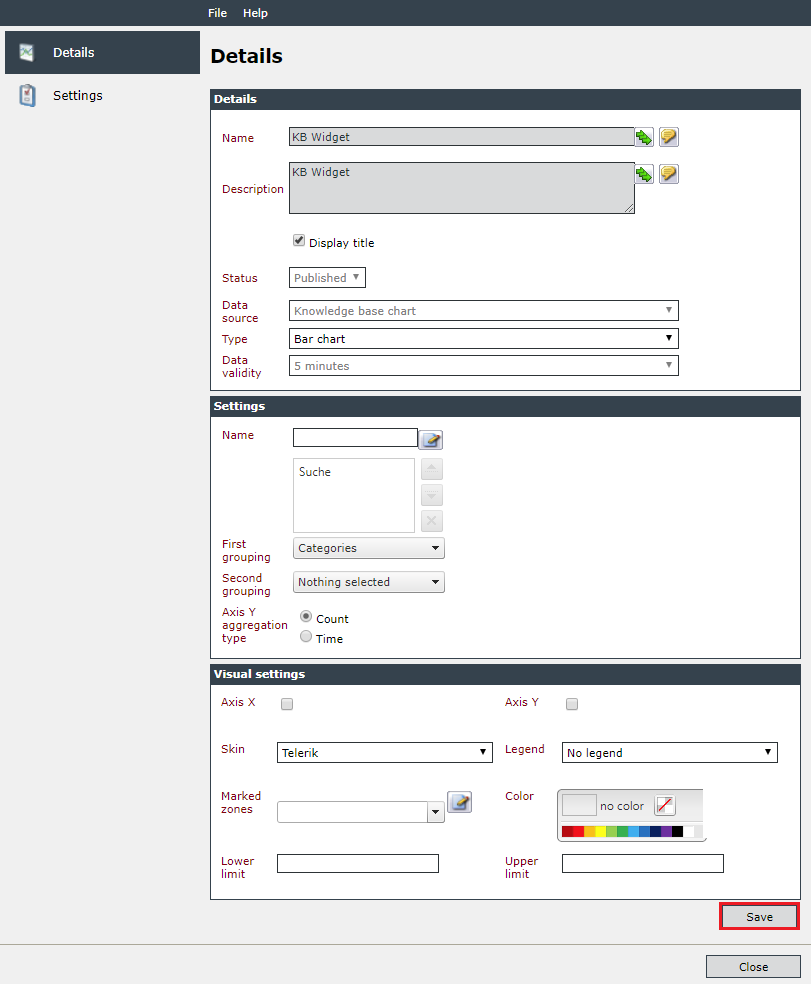
Task: Clear color using the no color slash icon
Action: pos(665,805)
